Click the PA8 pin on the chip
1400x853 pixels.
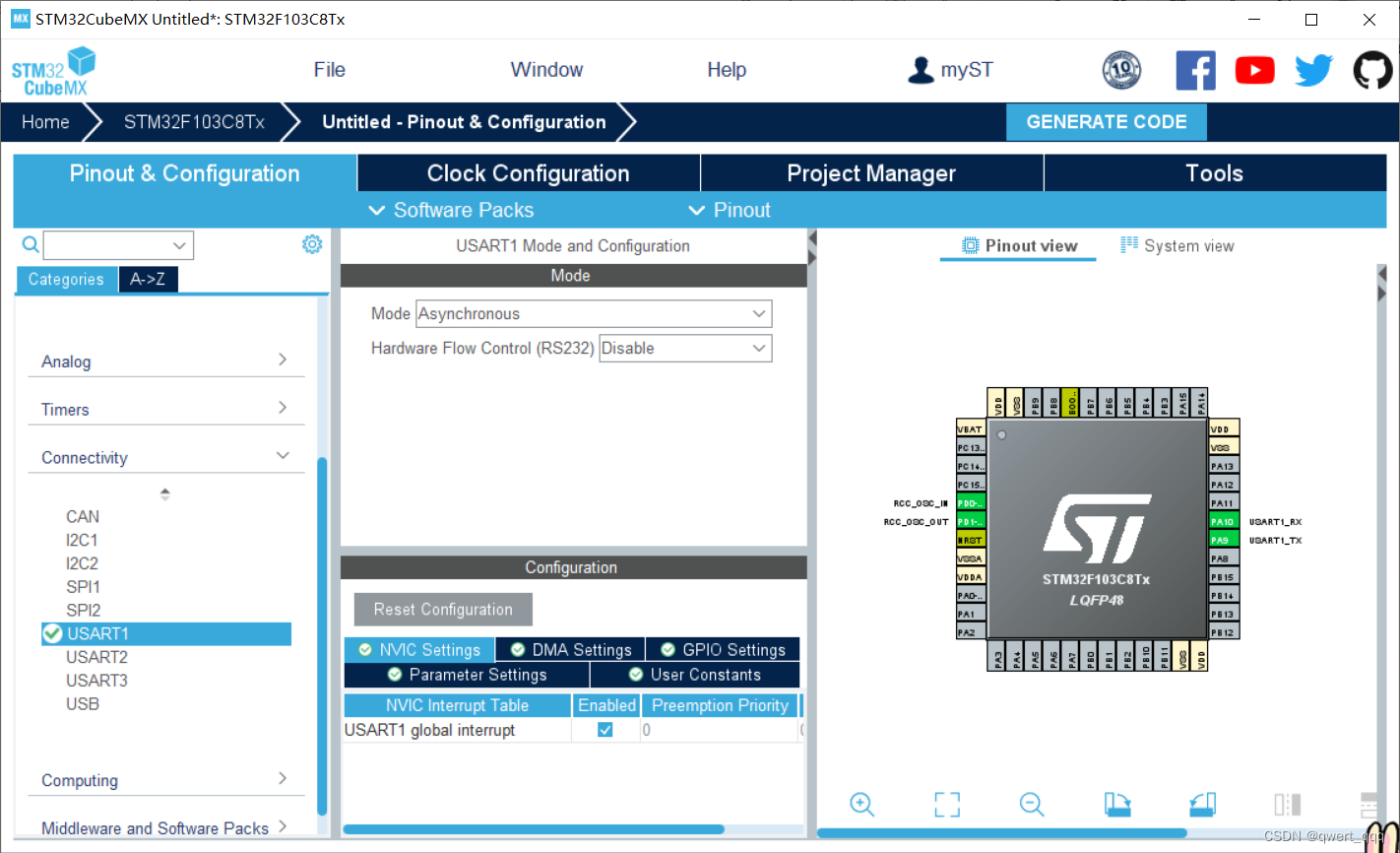[x=1224, y=558]
